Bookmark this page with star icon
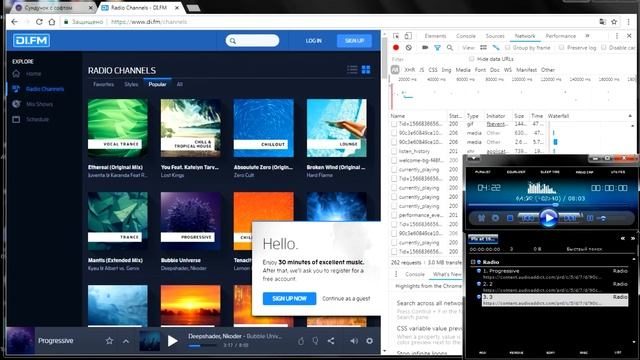The height and width of the screenshot is (360, 640). click(x=614, y=22)
